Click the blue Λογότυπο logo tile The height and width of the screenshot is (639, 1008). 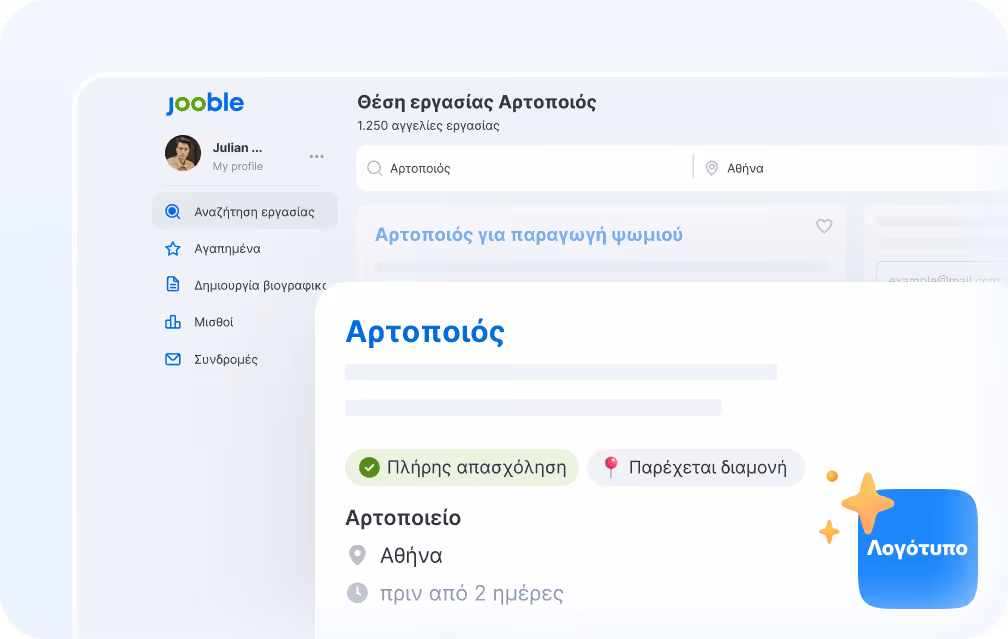tap(917, 548)
